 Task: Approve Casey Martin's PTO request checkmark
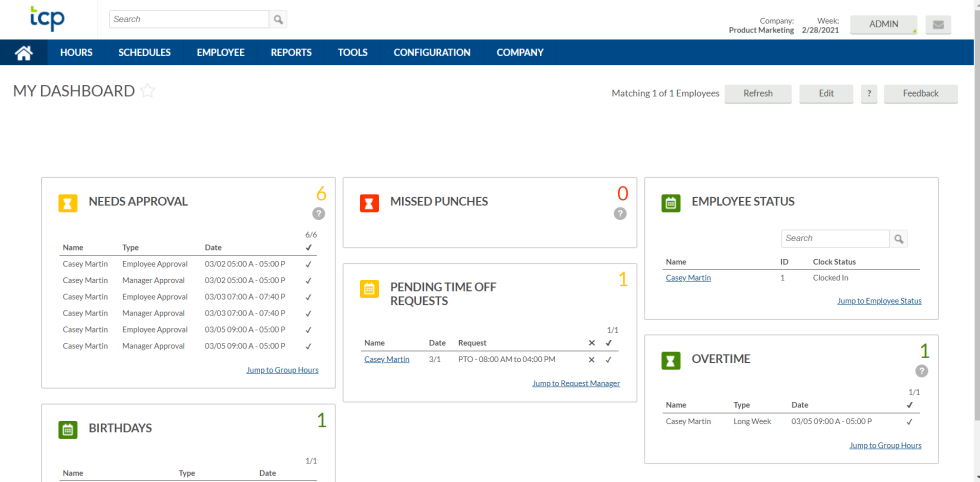(608, 359)
